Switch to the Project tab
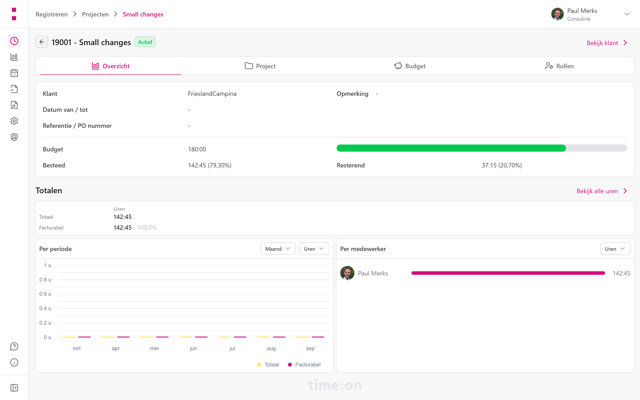This screenshot has height=400, width=640. [260, 66]
